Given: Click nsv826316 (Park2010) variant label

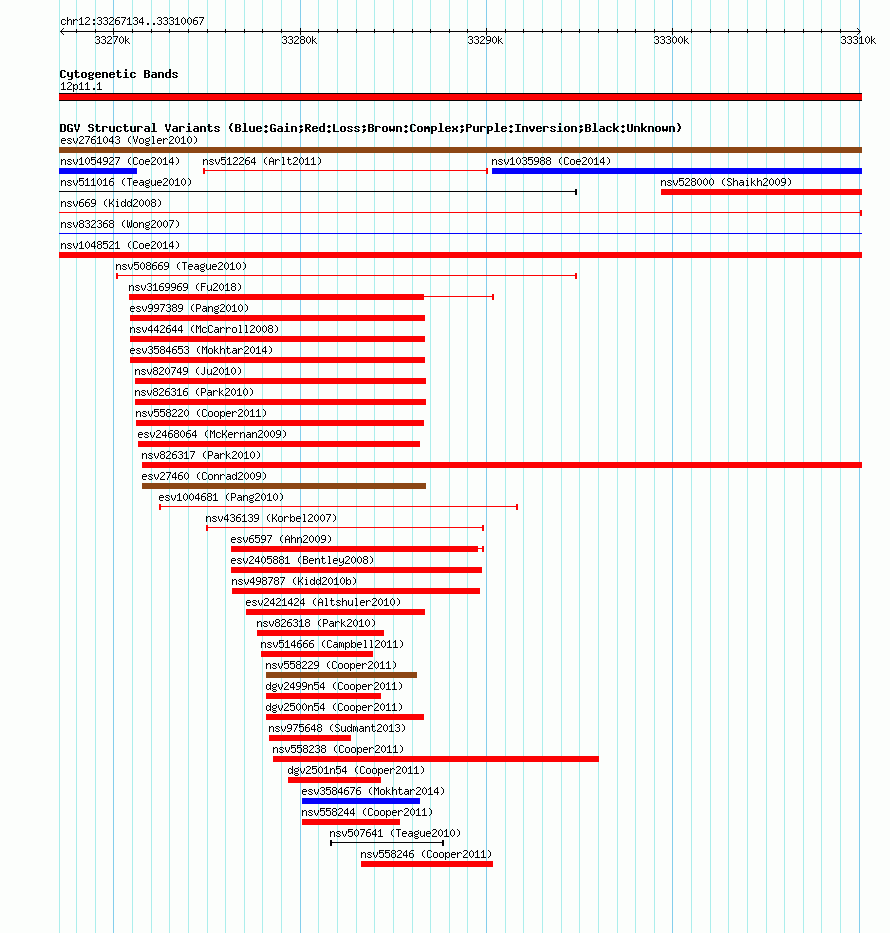Looking at the screenshot, I should tap(194, 393).
